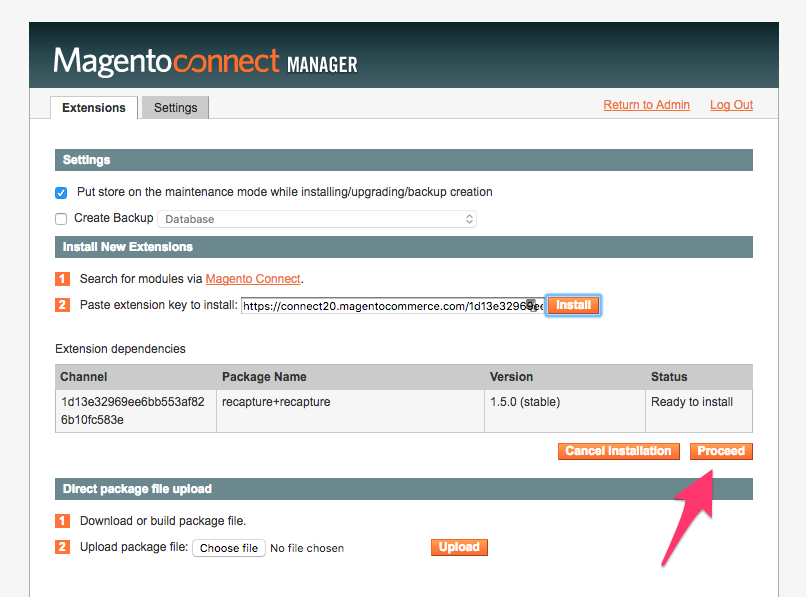Select the 1d13e32969ee6bb553af82 channel cell

pyautogui.click(x=136, y=411)
